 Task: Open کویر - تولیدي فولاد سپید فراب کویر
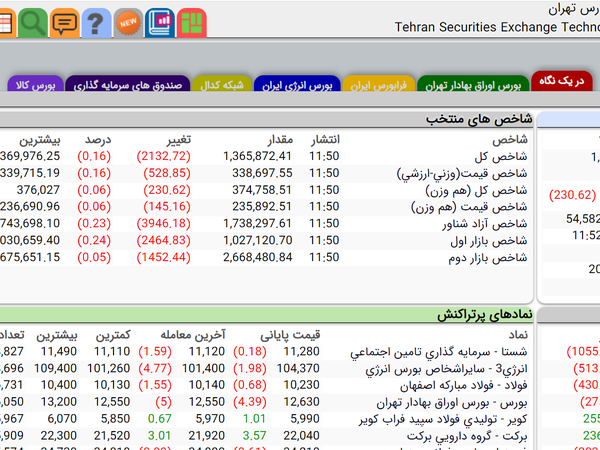tap(443, 419)
